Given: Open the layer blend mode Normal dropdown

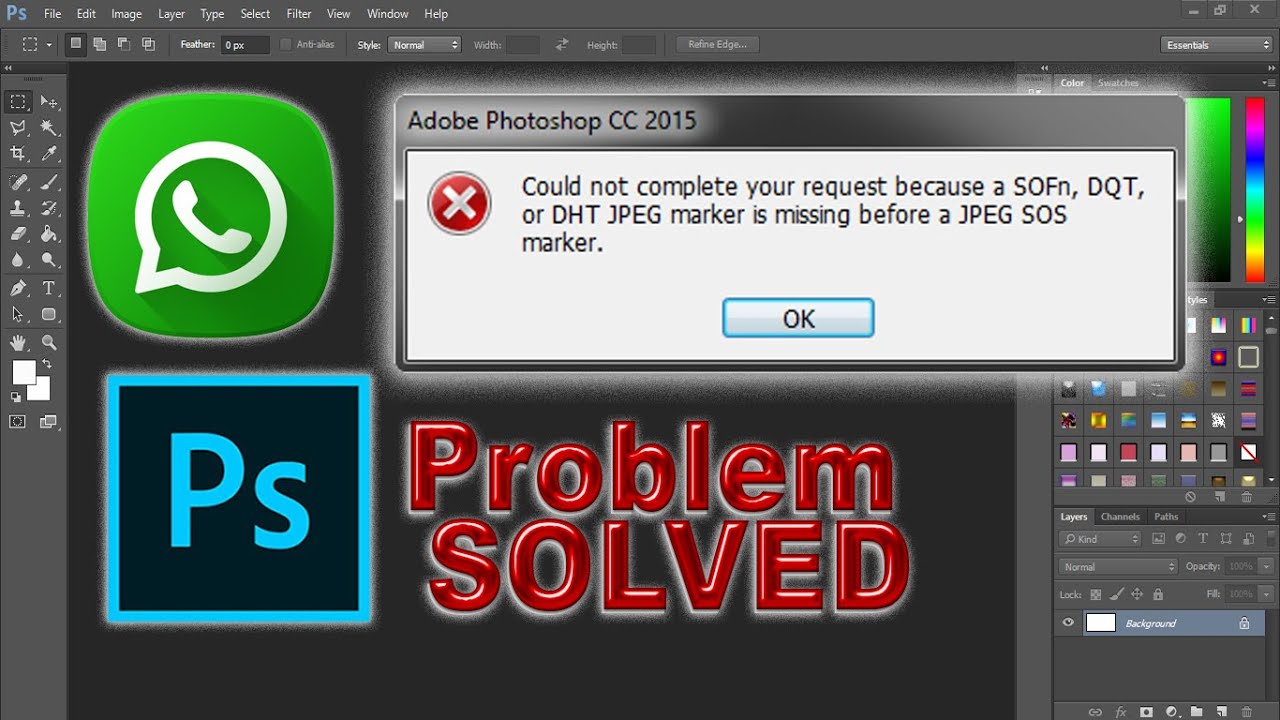Looking at the screenshot, I should point(1118,567).
